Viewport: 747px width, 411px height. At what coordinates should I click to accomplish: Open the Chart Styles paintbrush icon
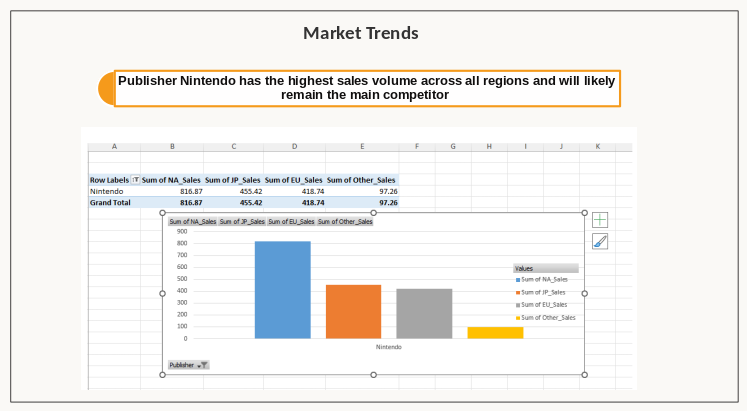[600, 241]
